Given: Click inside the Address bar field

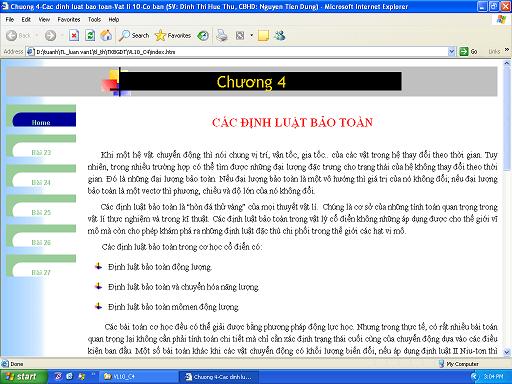Looking at the screenshot, I should (240, 52).
